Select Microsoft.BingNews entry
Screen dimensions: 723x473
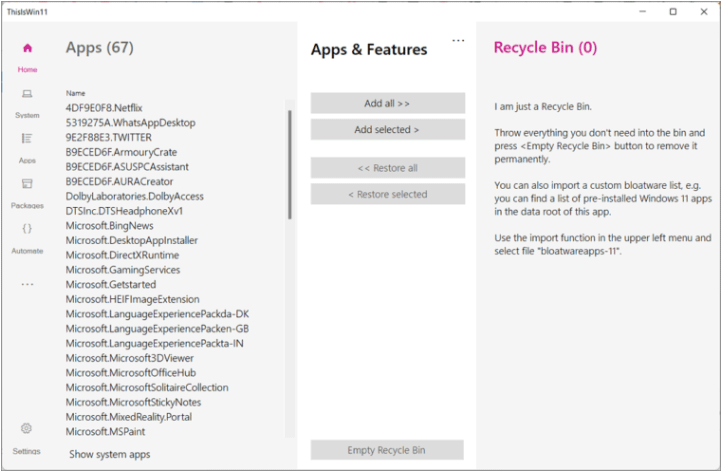click(110, 226)
